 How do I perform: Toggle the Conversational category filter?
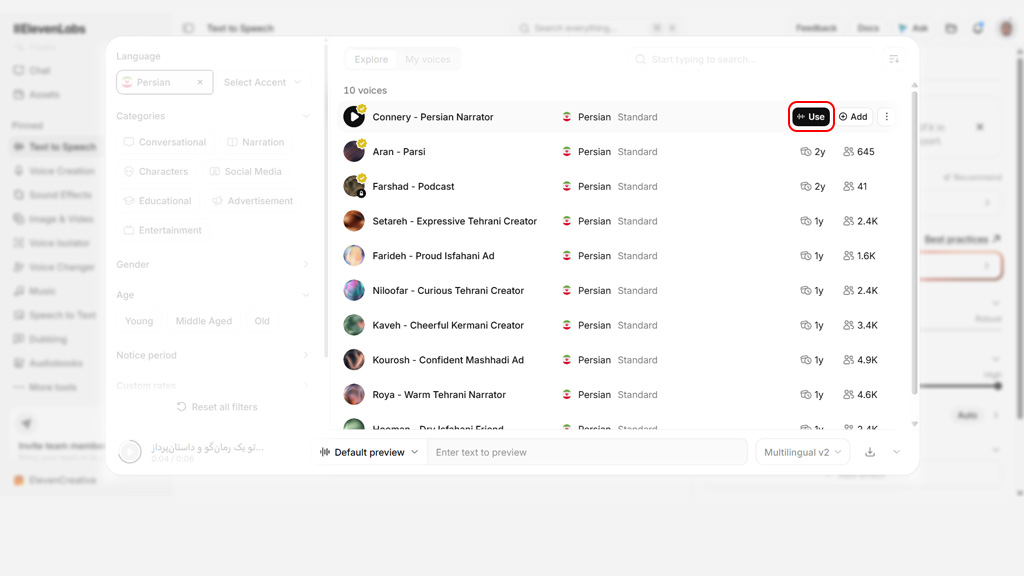coord(165,142)
